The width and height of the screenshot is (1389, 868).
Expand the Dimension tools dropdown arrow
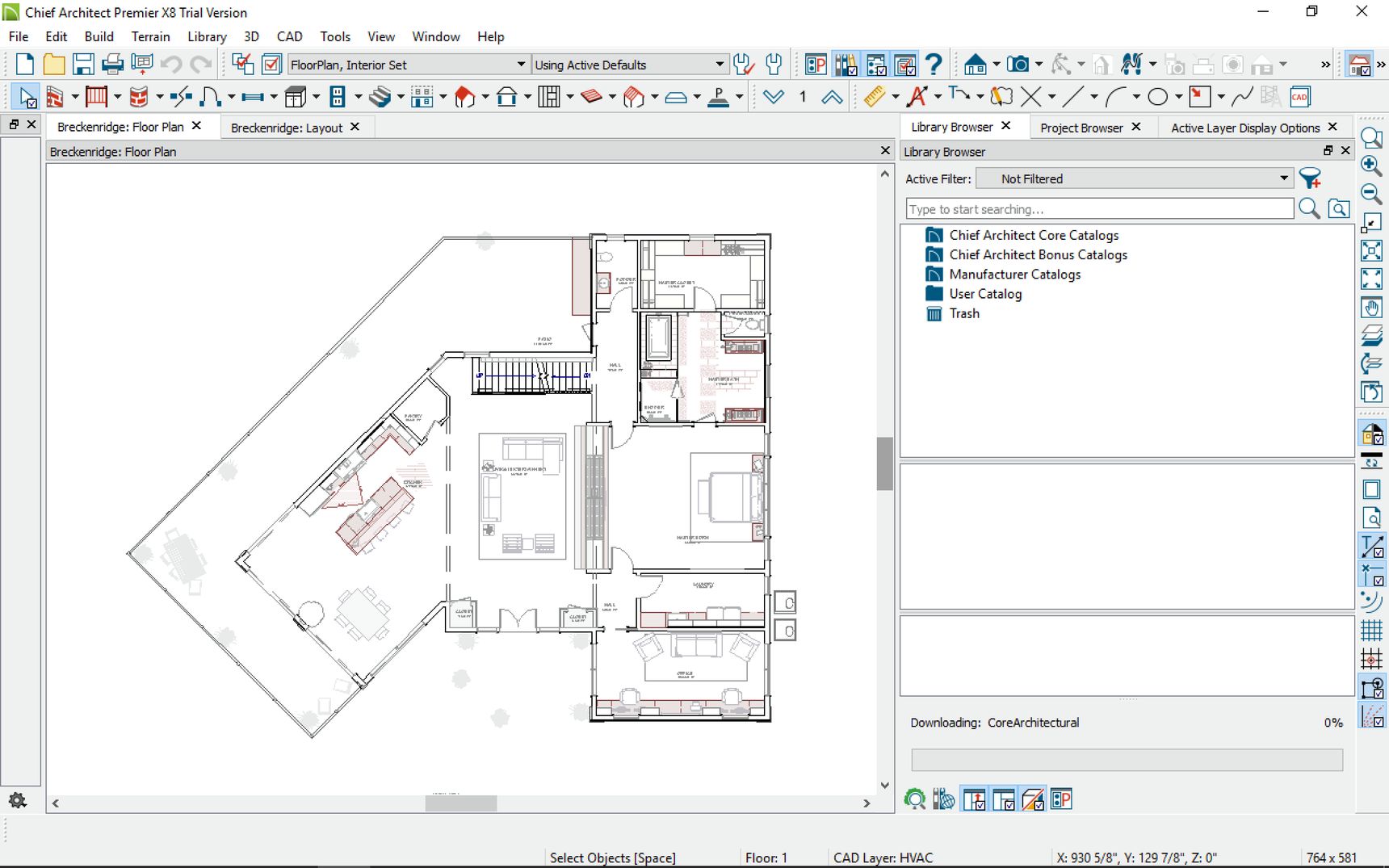[896, 98]
